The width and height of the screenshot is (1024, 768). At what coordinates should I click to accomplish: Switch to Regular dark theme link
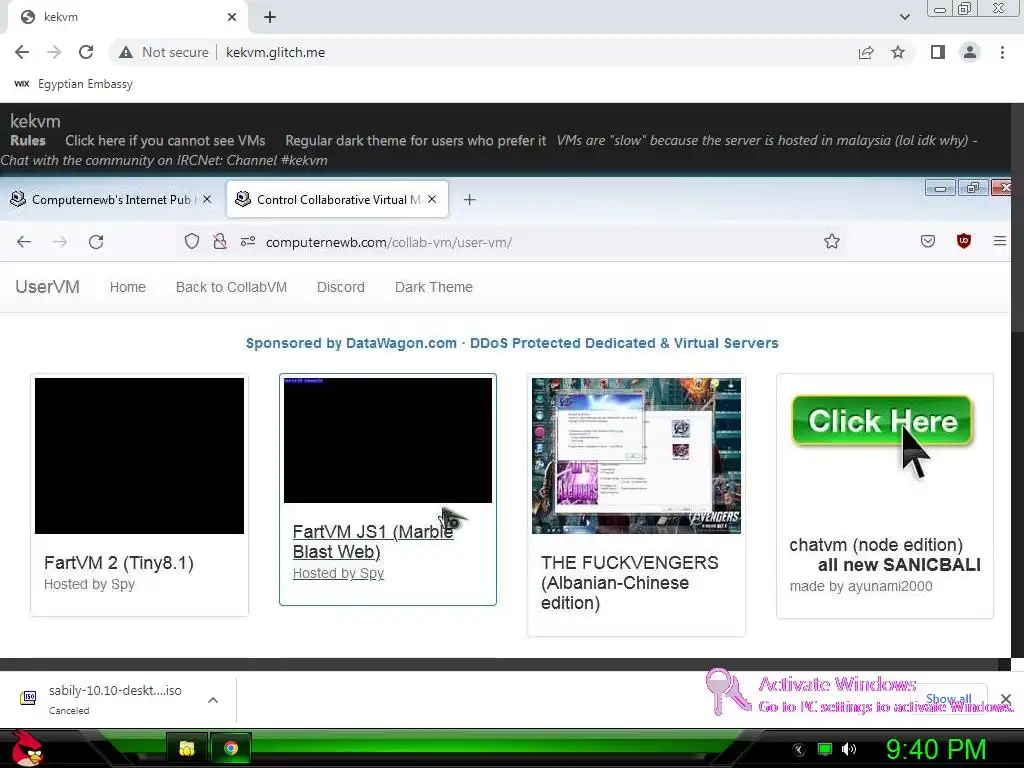tap(415, 140)
